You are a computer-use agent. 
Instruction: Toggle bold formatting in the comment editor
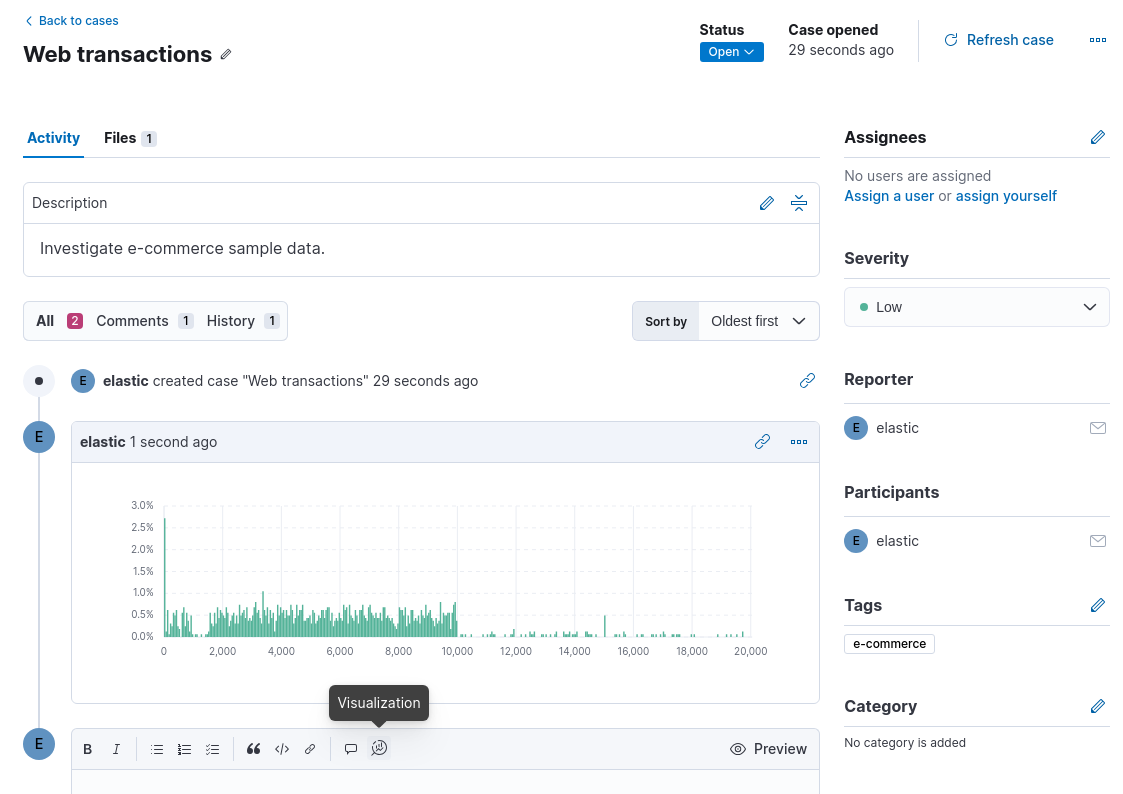pyautogui.click(x=87, y=748)
